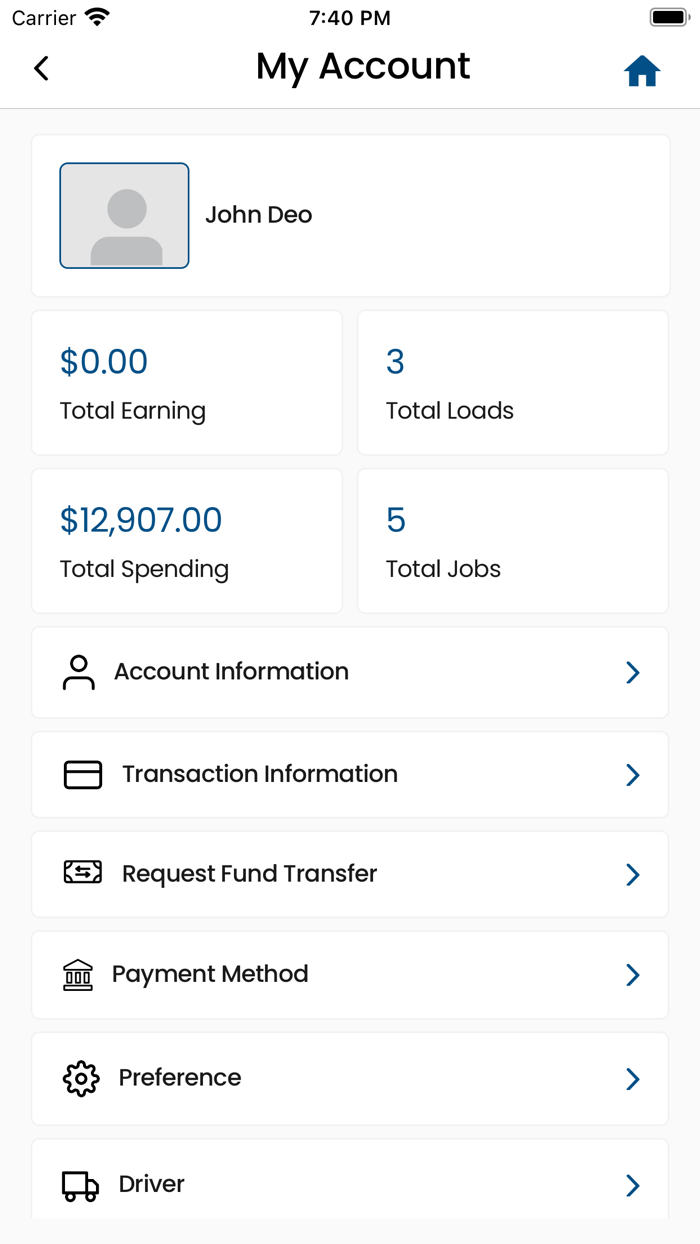
Task: Select the Total Spending card
Action: coord(187,541)
